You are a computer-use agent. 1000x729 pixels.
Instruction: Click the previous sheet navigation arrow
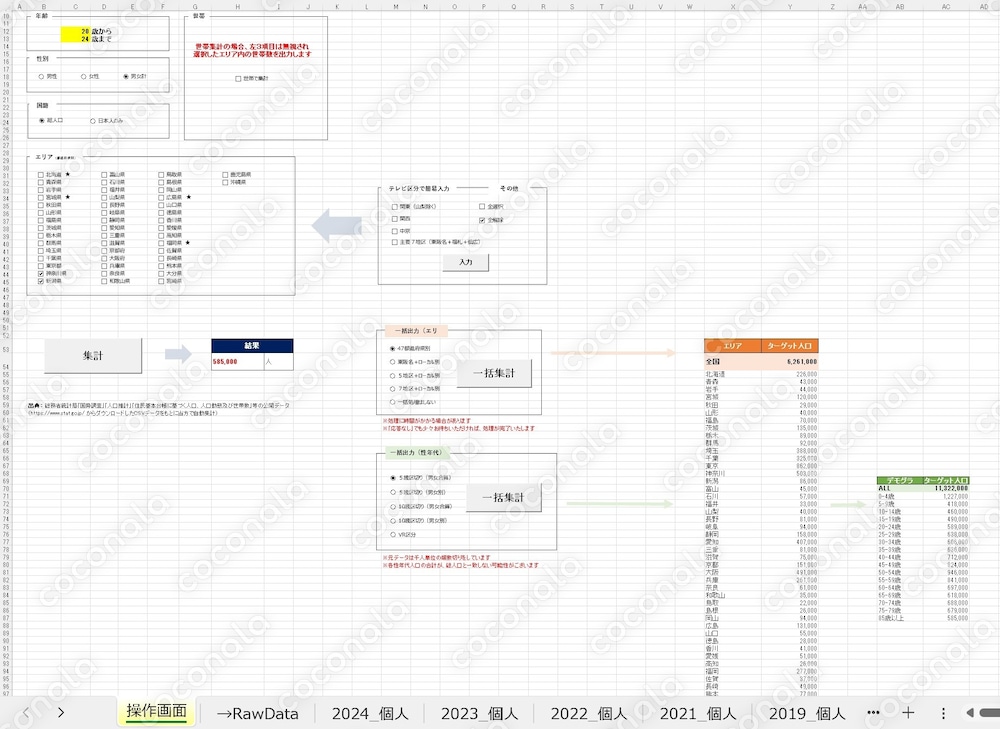(x=26, y=712)
